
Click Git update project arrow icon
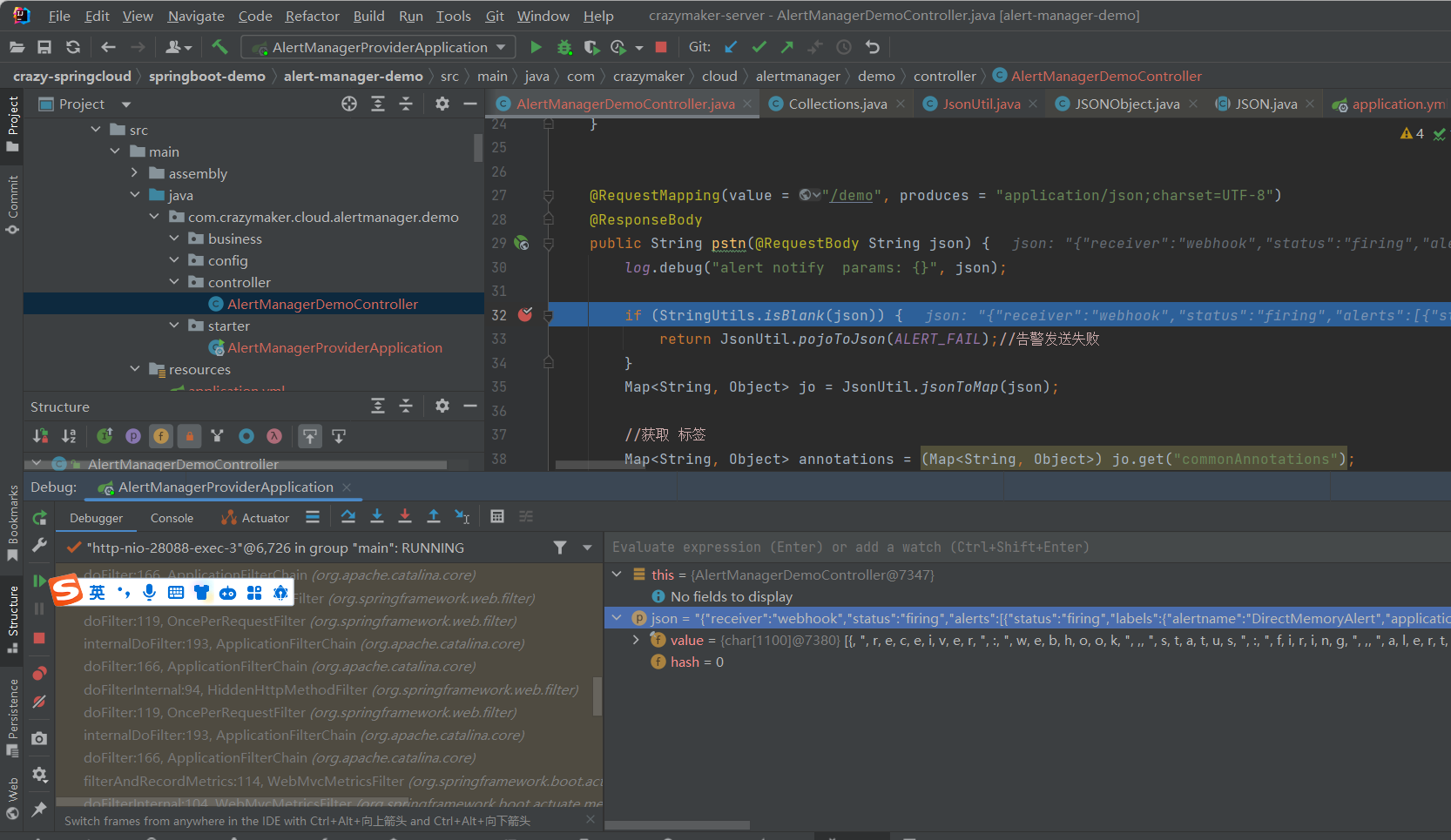point(731,47)
